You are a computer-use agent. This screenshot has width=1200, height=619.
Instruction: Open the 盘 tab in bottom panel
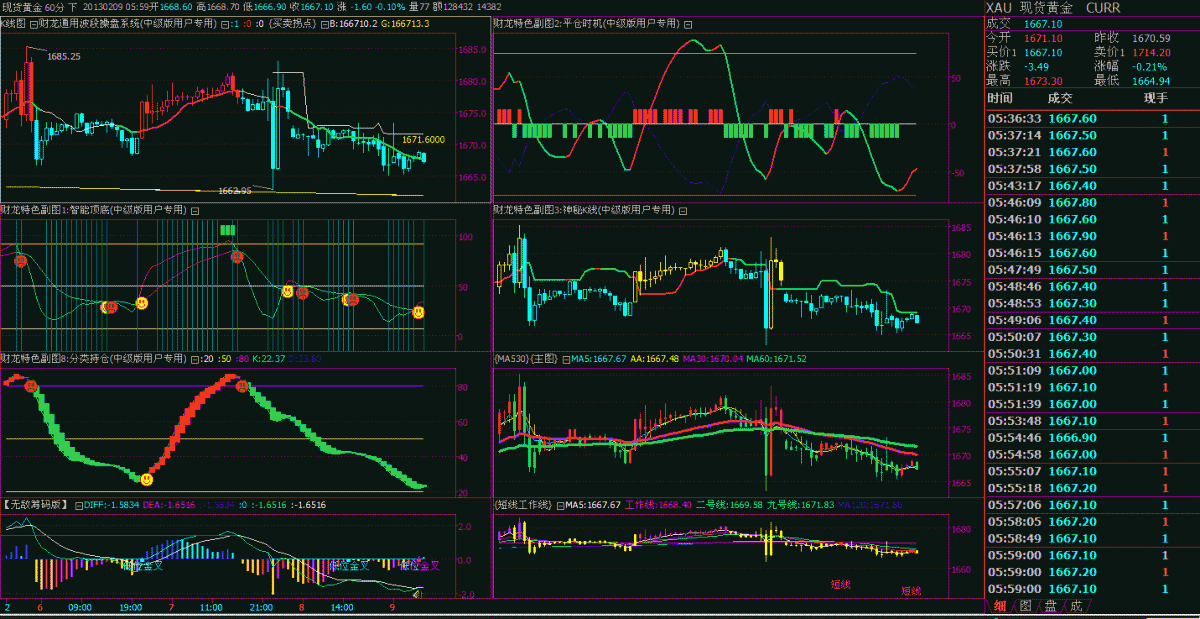pyautogui.click(x=1050, y=606)
